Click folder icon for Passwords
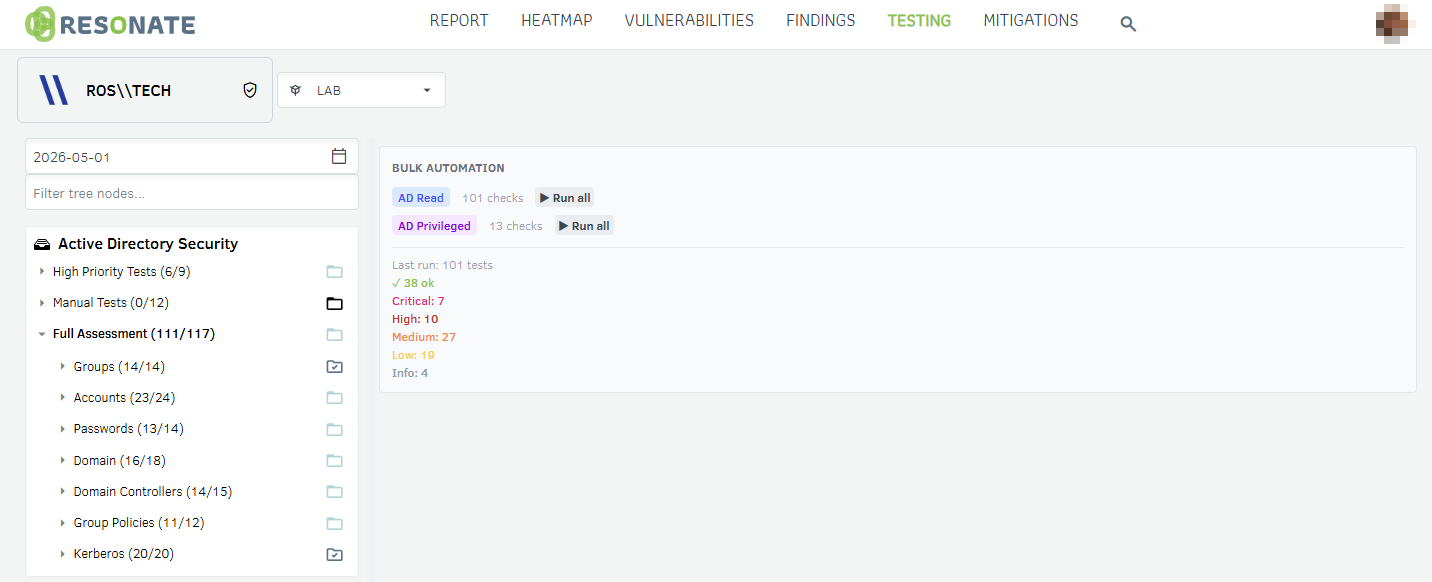 pos(335,429)
